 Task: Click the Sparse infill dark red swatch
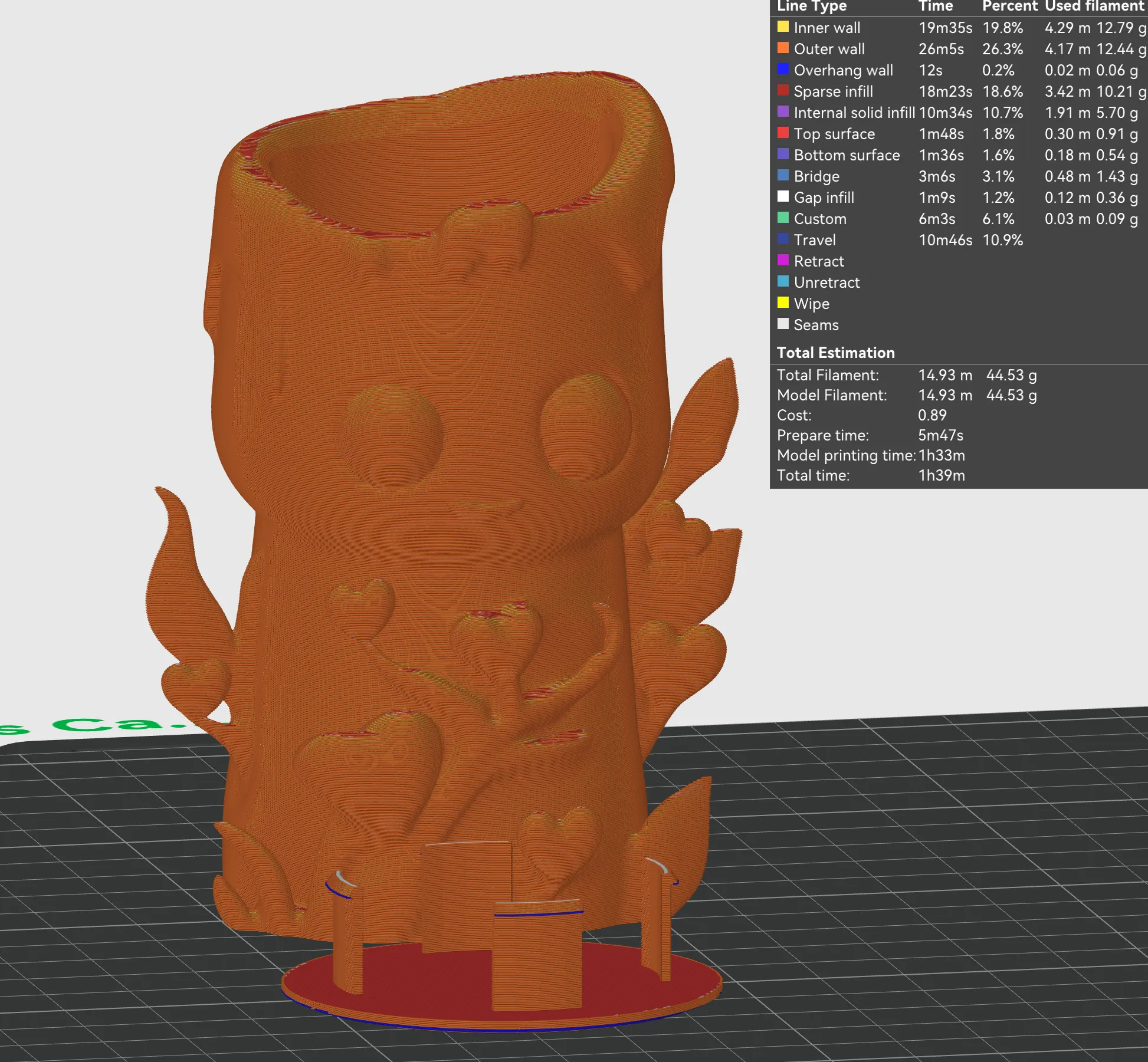[783, 91]
